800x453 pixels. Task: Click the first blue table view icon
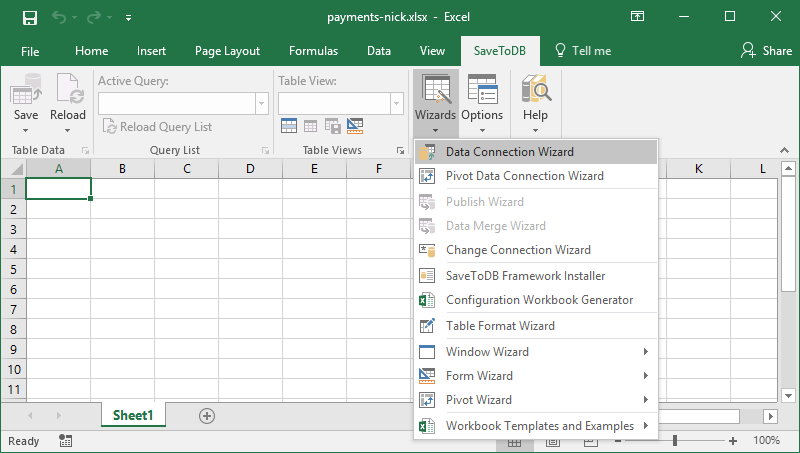289,125
